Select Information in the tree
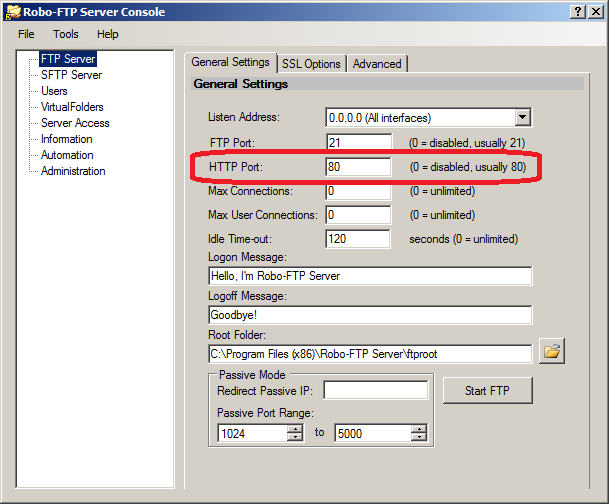 click(67, 139)
